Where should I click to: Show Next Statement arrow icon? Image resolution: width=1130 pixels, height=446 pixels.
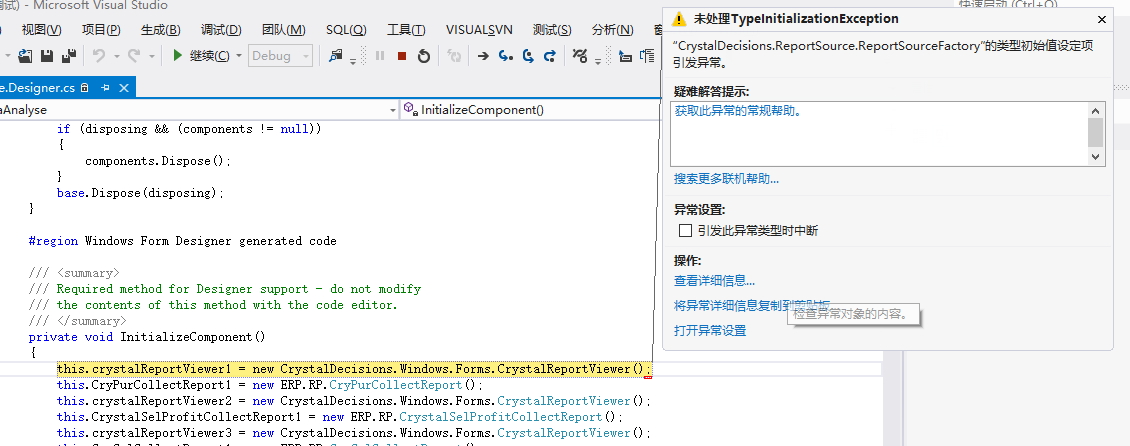[x=483, y=55]
